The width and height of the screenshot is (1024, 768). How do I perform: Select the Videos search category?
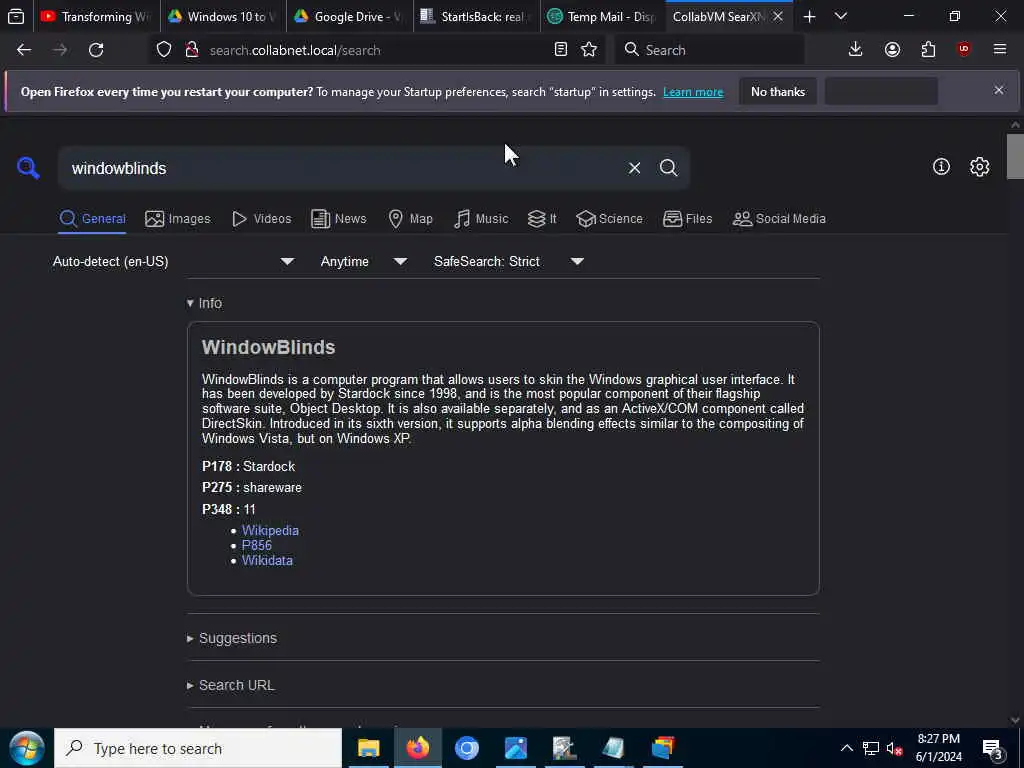coord(262,219)
